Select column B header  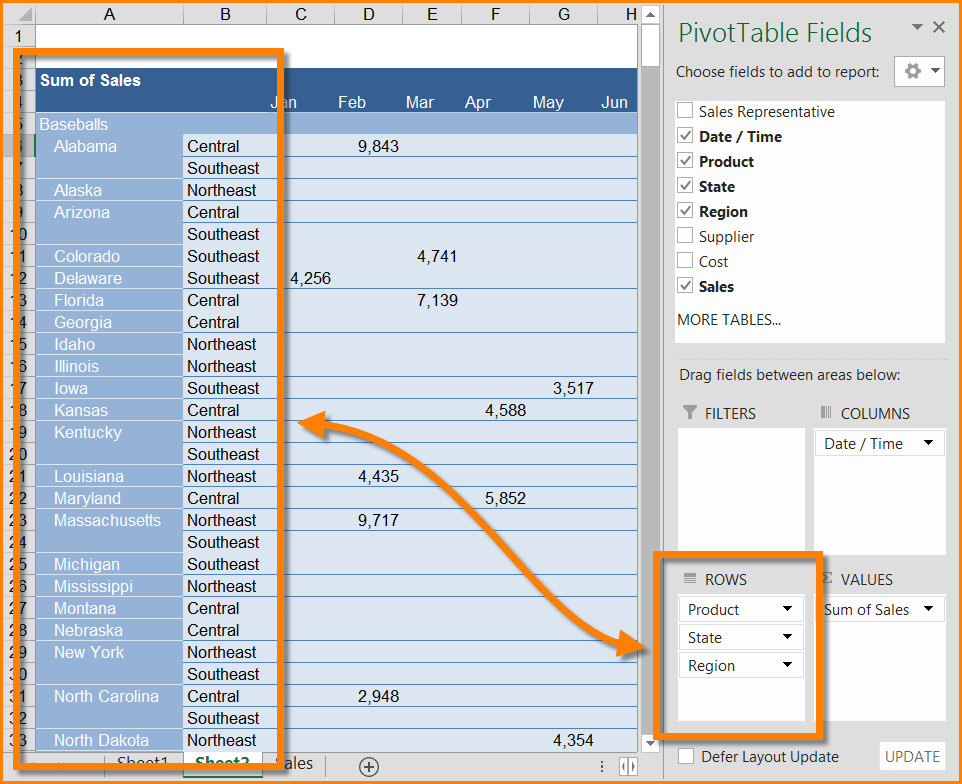(x=225, y=15)
